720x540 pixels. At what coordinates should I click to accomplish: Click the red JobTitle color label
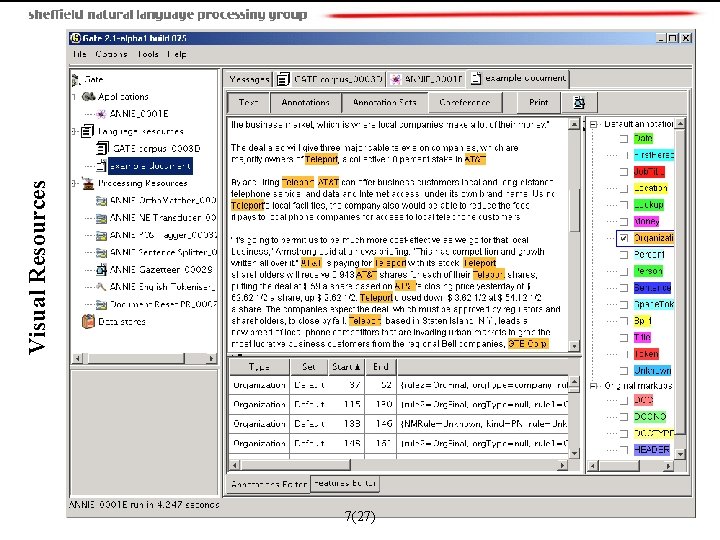tap(649, 172)
